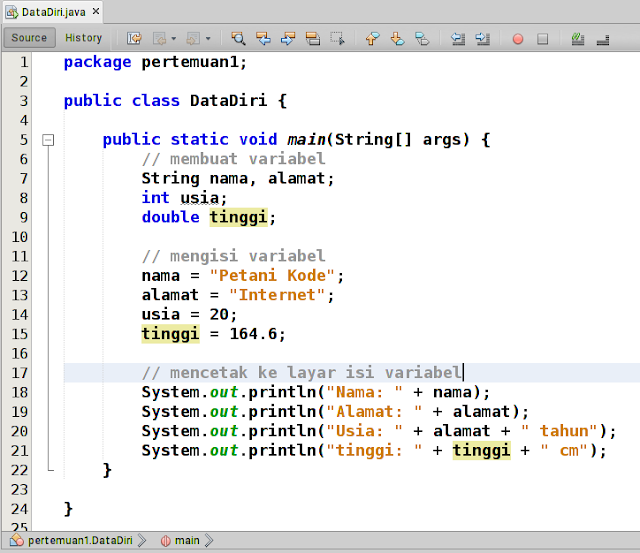
Task: Click the Forward navigation icon
Action: 193,38
